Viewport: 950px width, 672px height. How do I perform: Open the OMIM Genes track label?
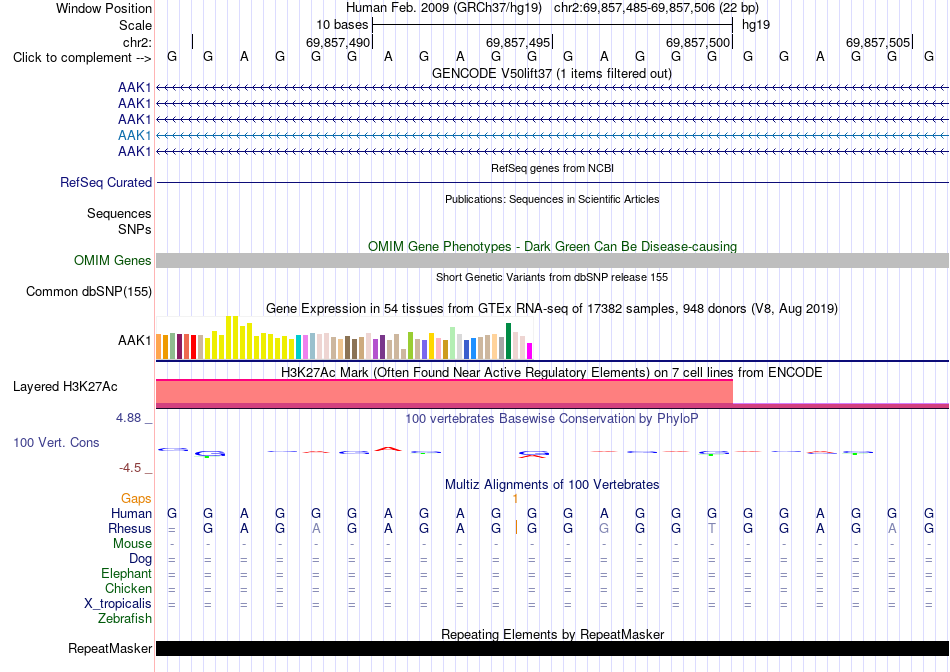coord(113,261)
